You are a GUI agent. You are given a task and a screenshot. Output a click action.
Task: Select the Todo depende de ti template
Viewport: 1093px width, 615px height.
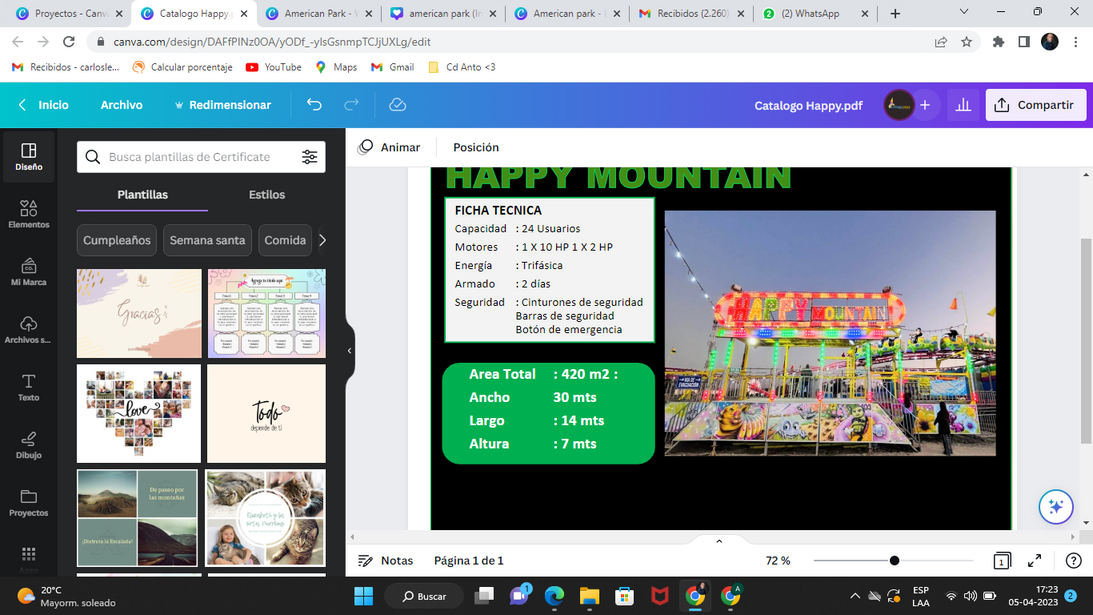pyautogui.click(x=266, y=413)
